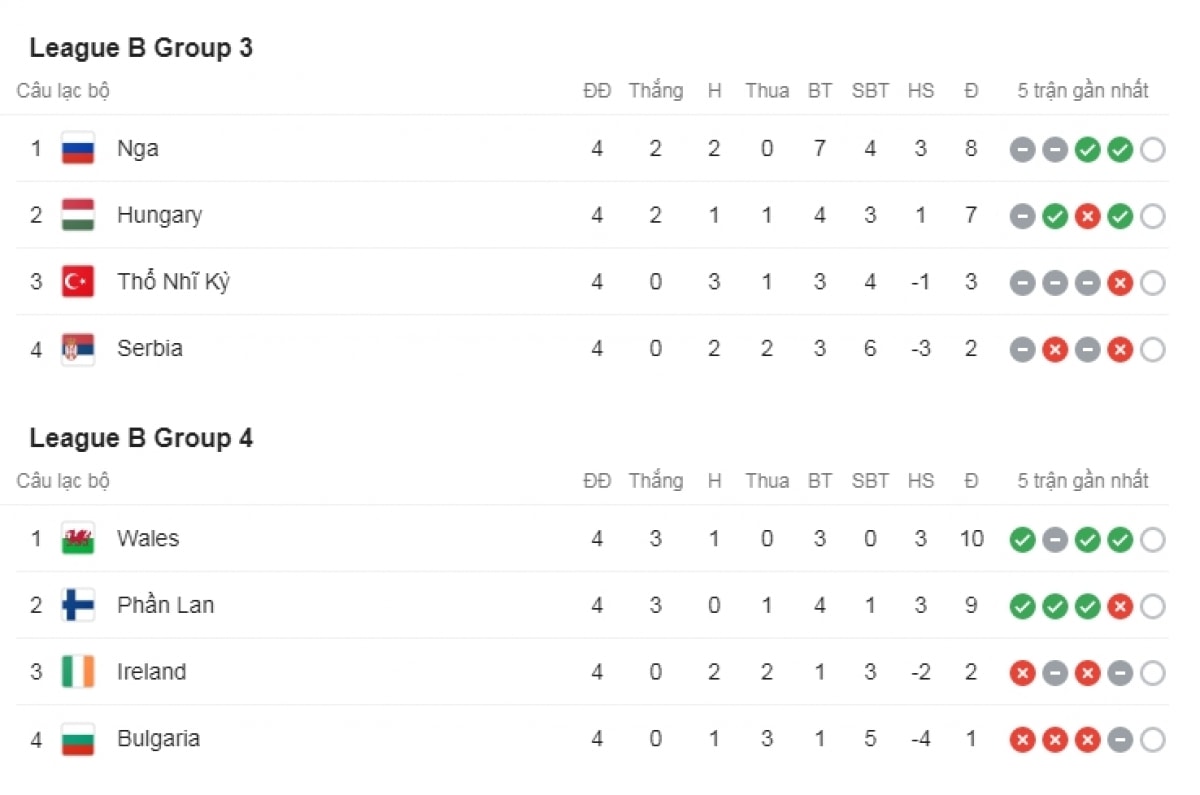This screenshot has height=795, width=1200.
Task: Click Wales's first green win icon
Action: [1022, 540]
